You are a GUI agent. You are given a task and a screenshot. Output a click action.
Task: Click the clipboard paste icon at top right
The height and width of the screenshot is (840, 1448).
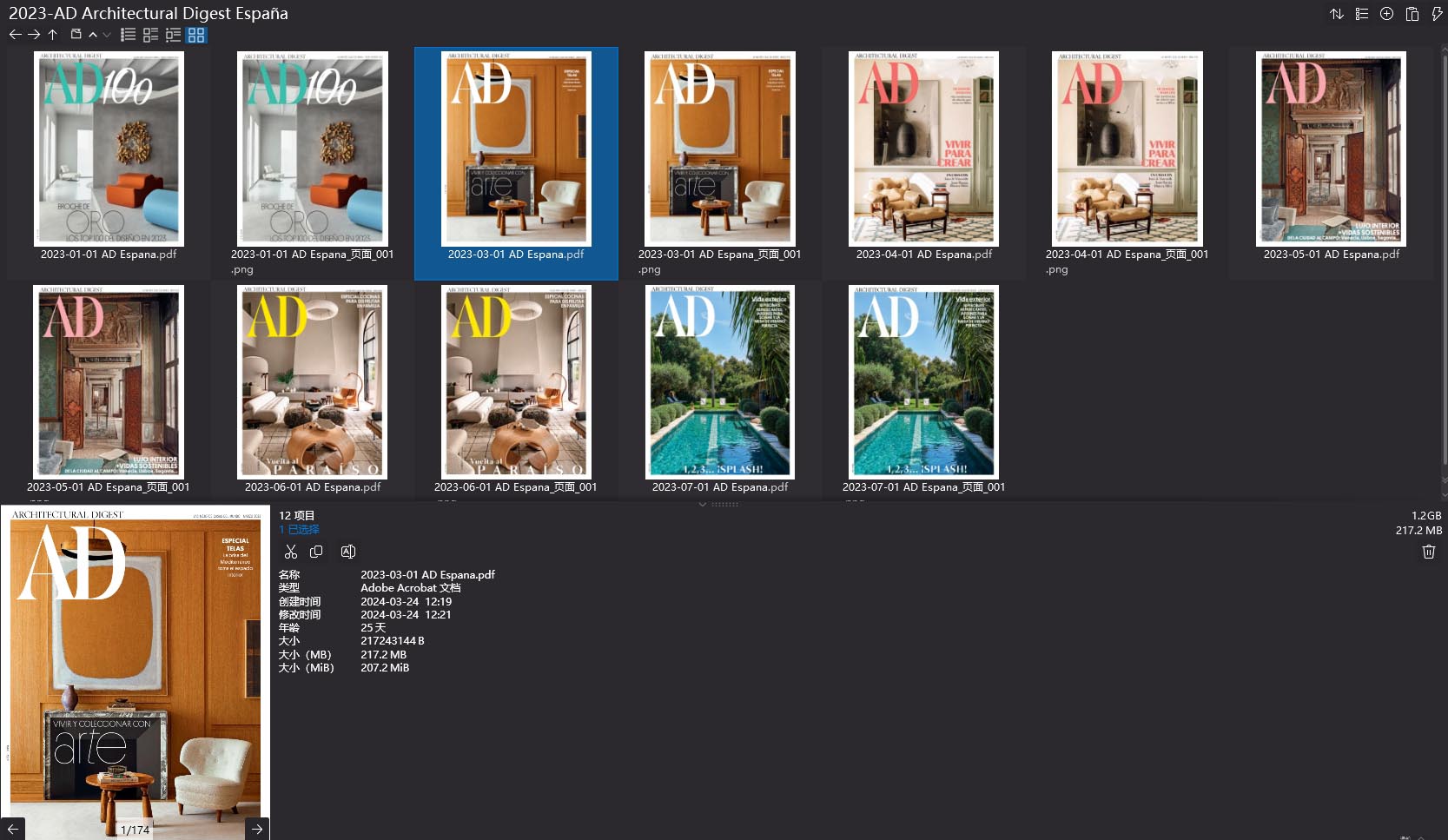1412,14
